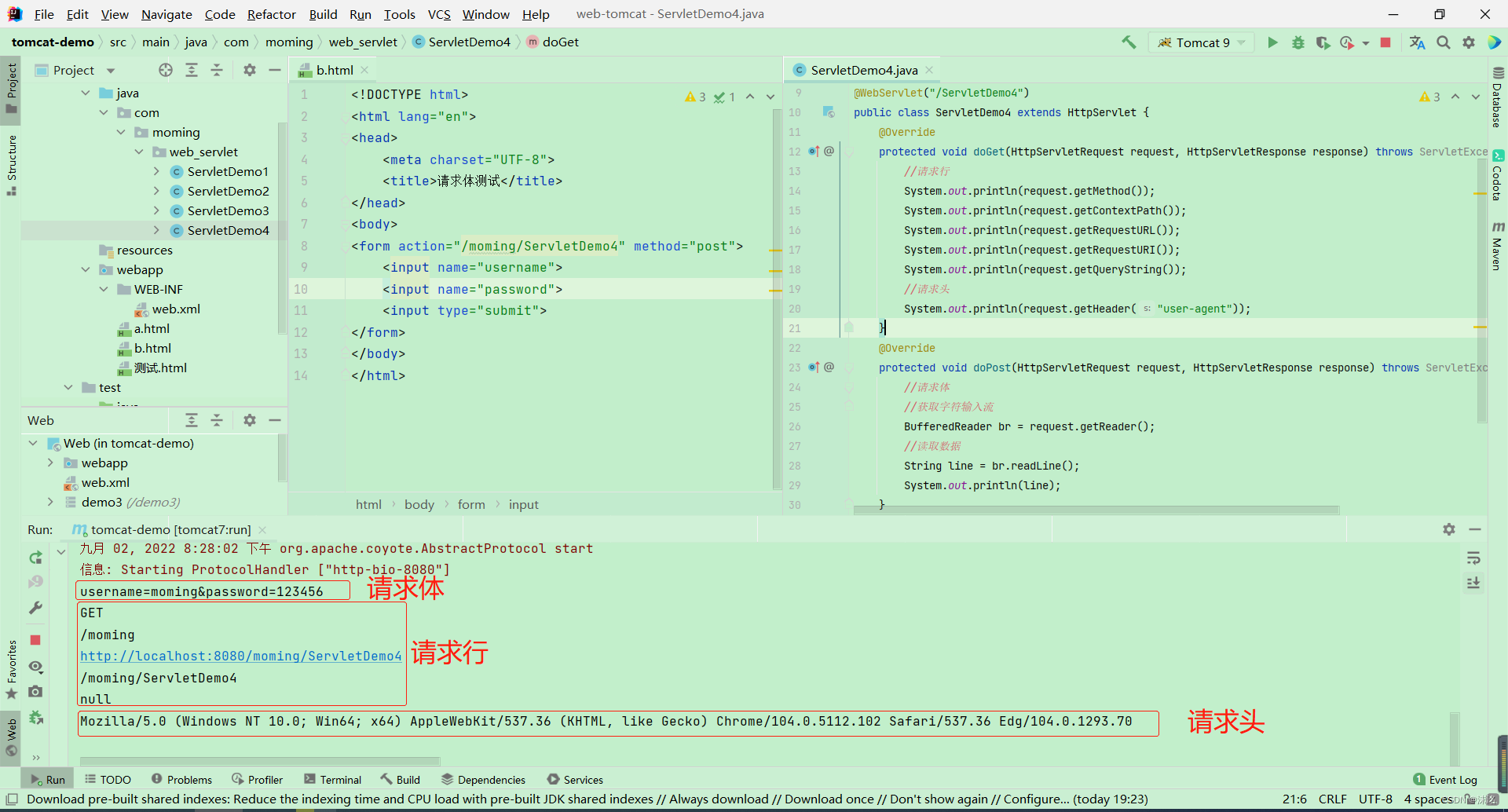
Task: Hide the Project tool window
Action: [x=274, y=70]
